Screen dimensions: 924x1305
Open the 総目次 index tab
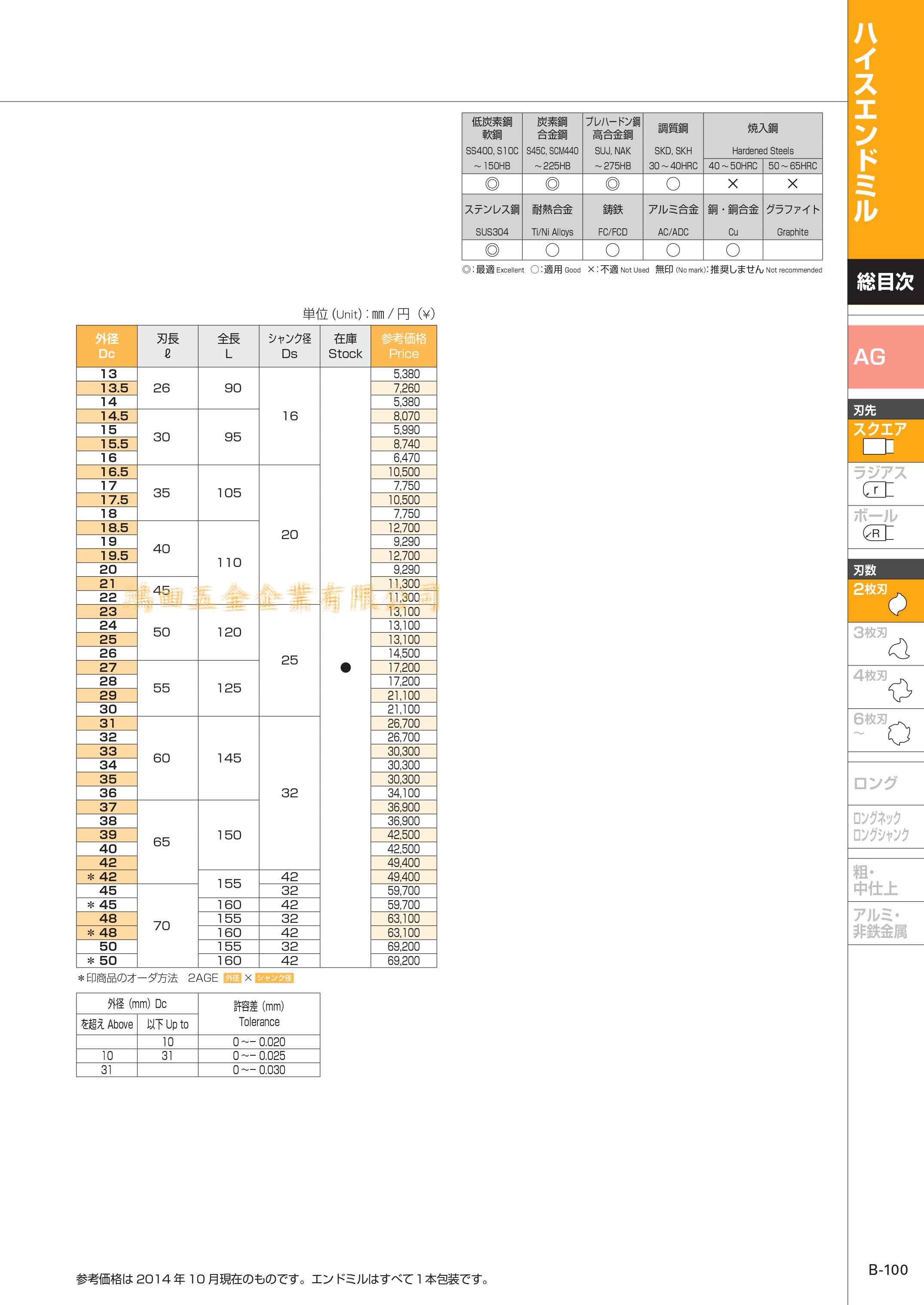point(885,282)
